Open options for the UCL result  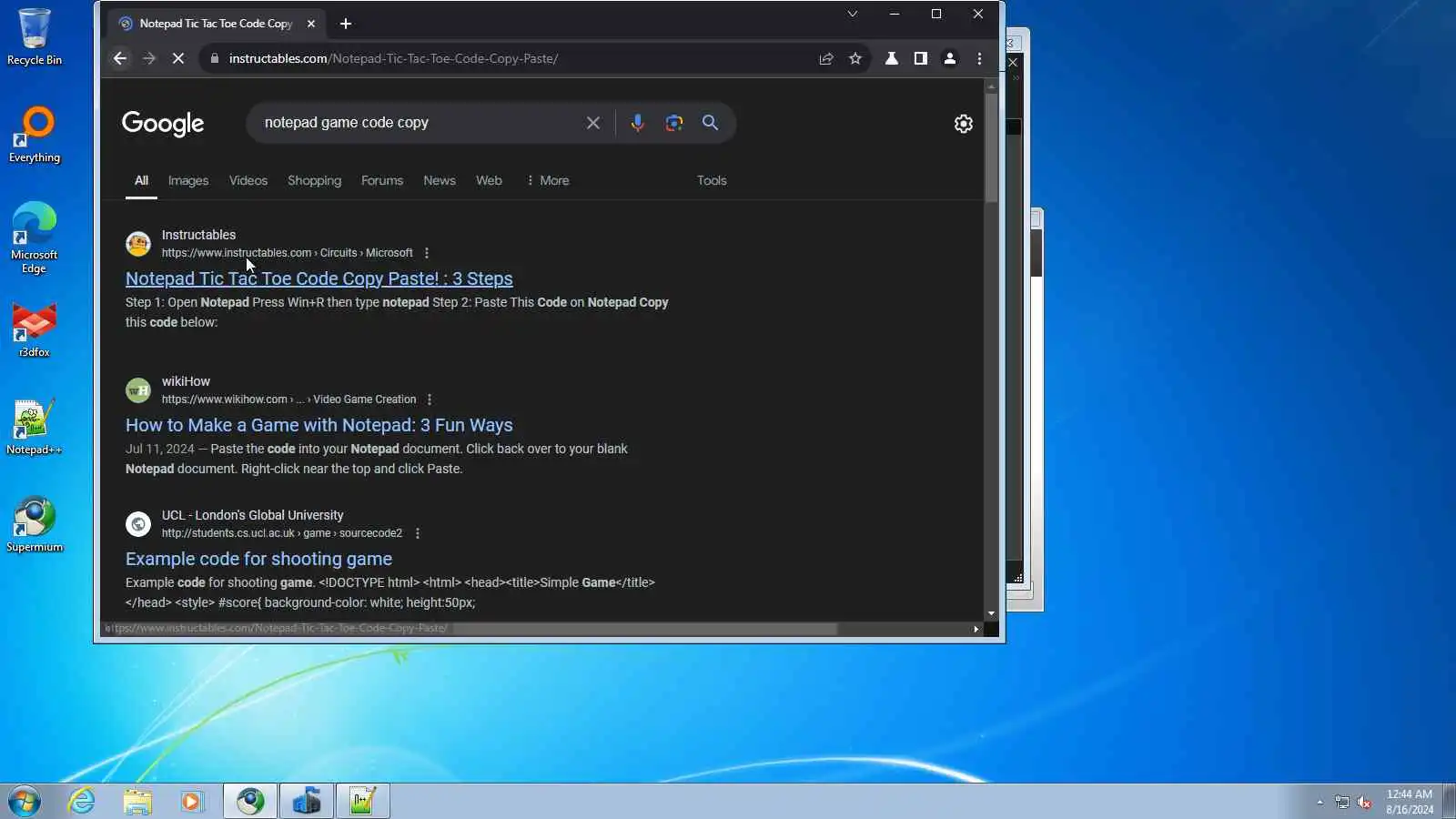click(x=418, y=533)
